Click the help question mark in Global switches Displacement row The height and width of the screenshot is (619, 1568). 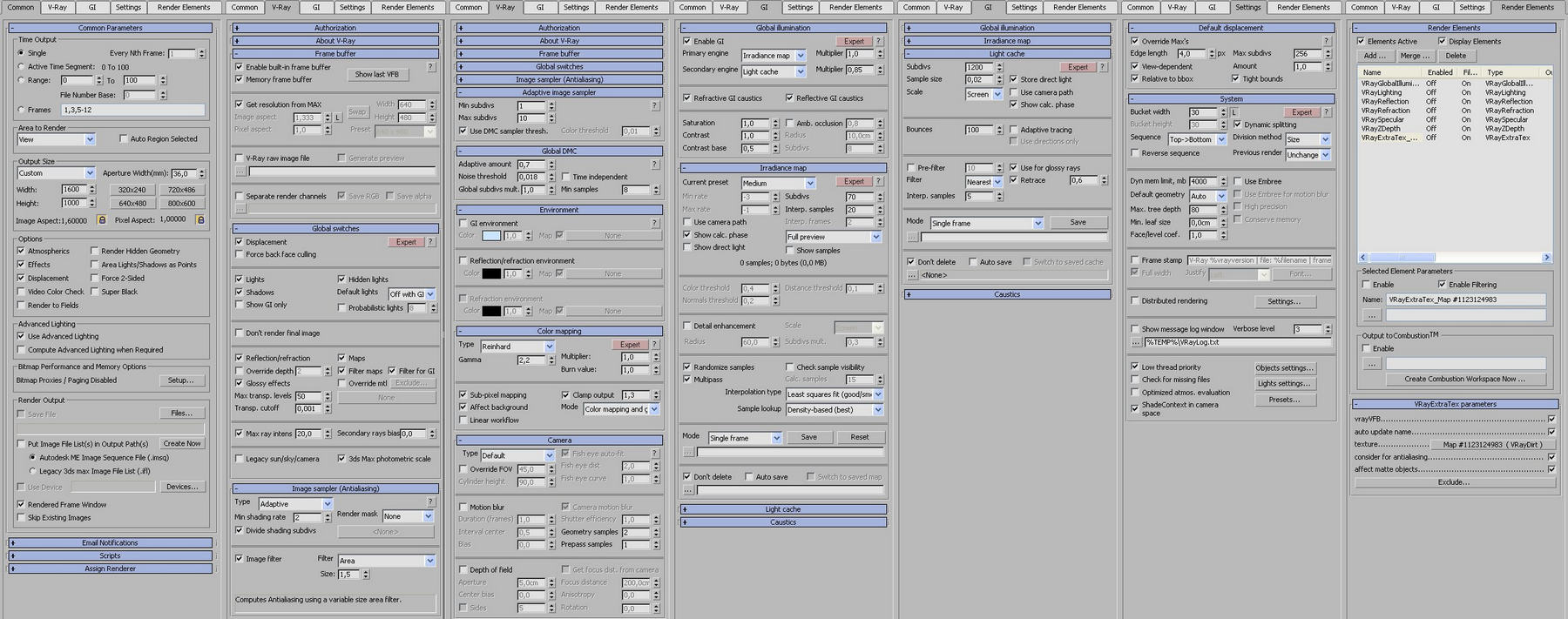(430, 242)
